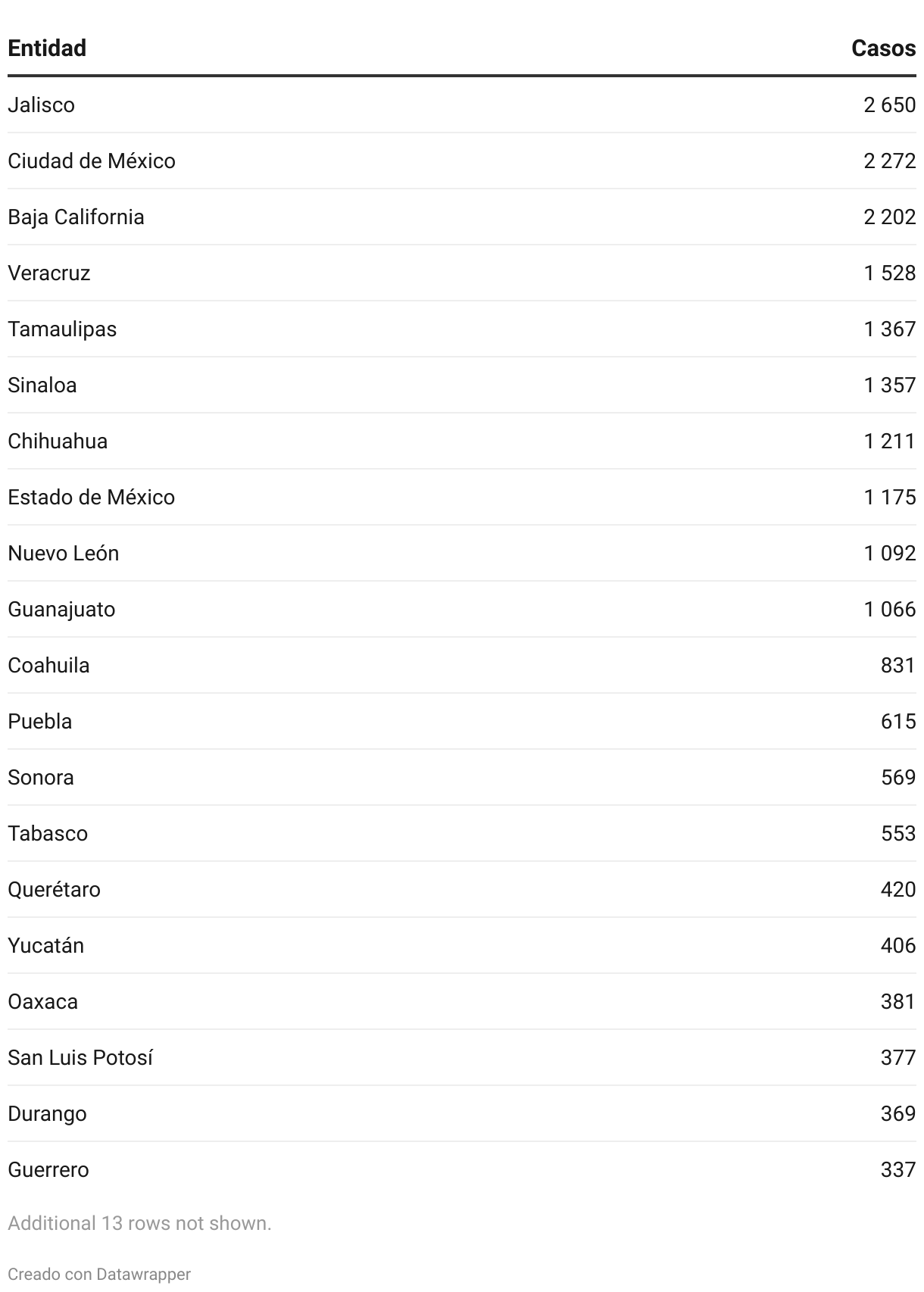Click the Estado de México entry
The image size is (924, 1292).
pos(91,498)
